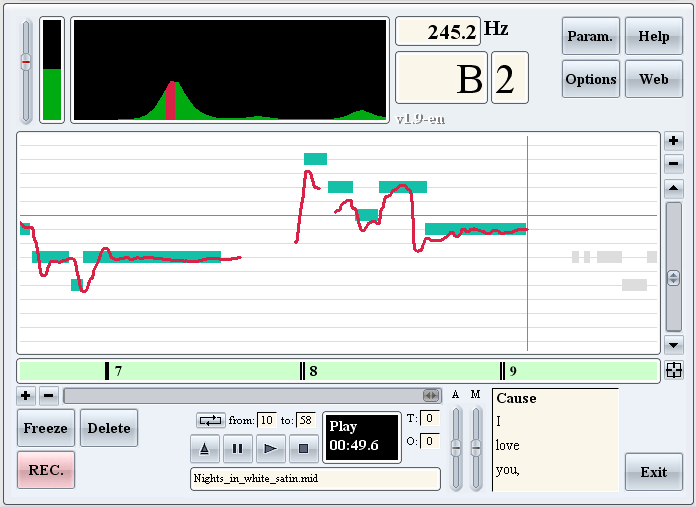Open the Options button
Screen dimensions: 696x507
590,79
